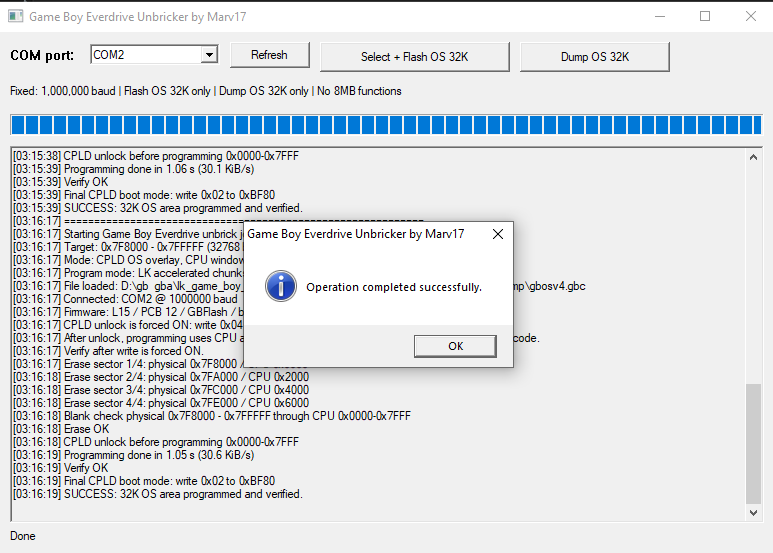The width and height of the screenshot is (773, 553).
Task: Click the log vertical scrollbar thumb
Action: click(x=753, y=444)
